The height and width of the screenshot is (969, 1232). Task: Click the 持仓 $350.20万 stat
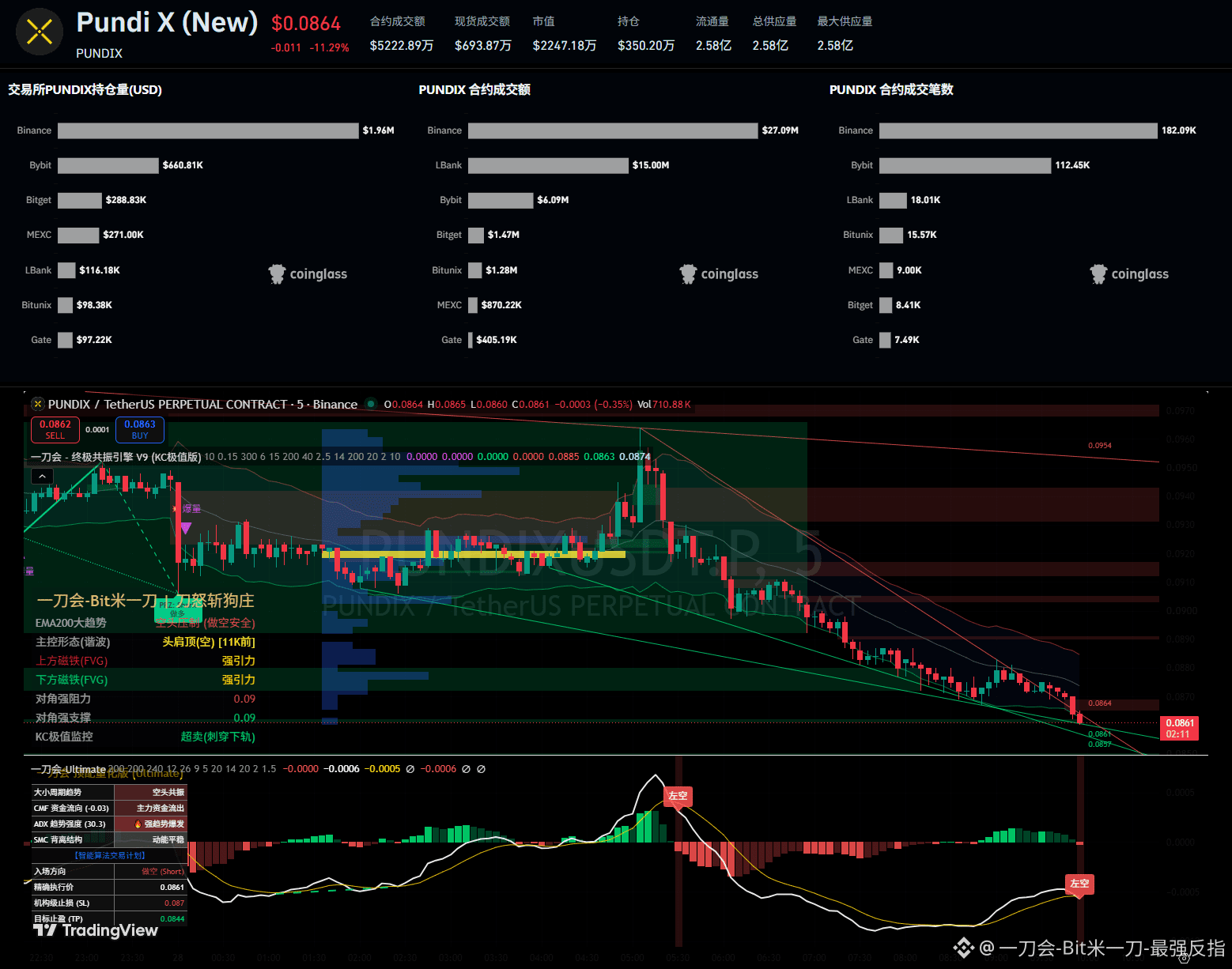pyautogui.click(x=646, y=34)
